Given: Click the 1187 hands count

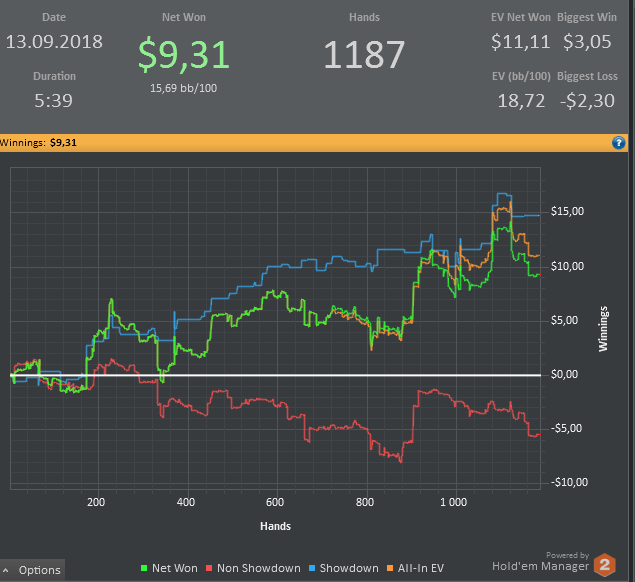Looking at the screenshot, I should 364,54.
